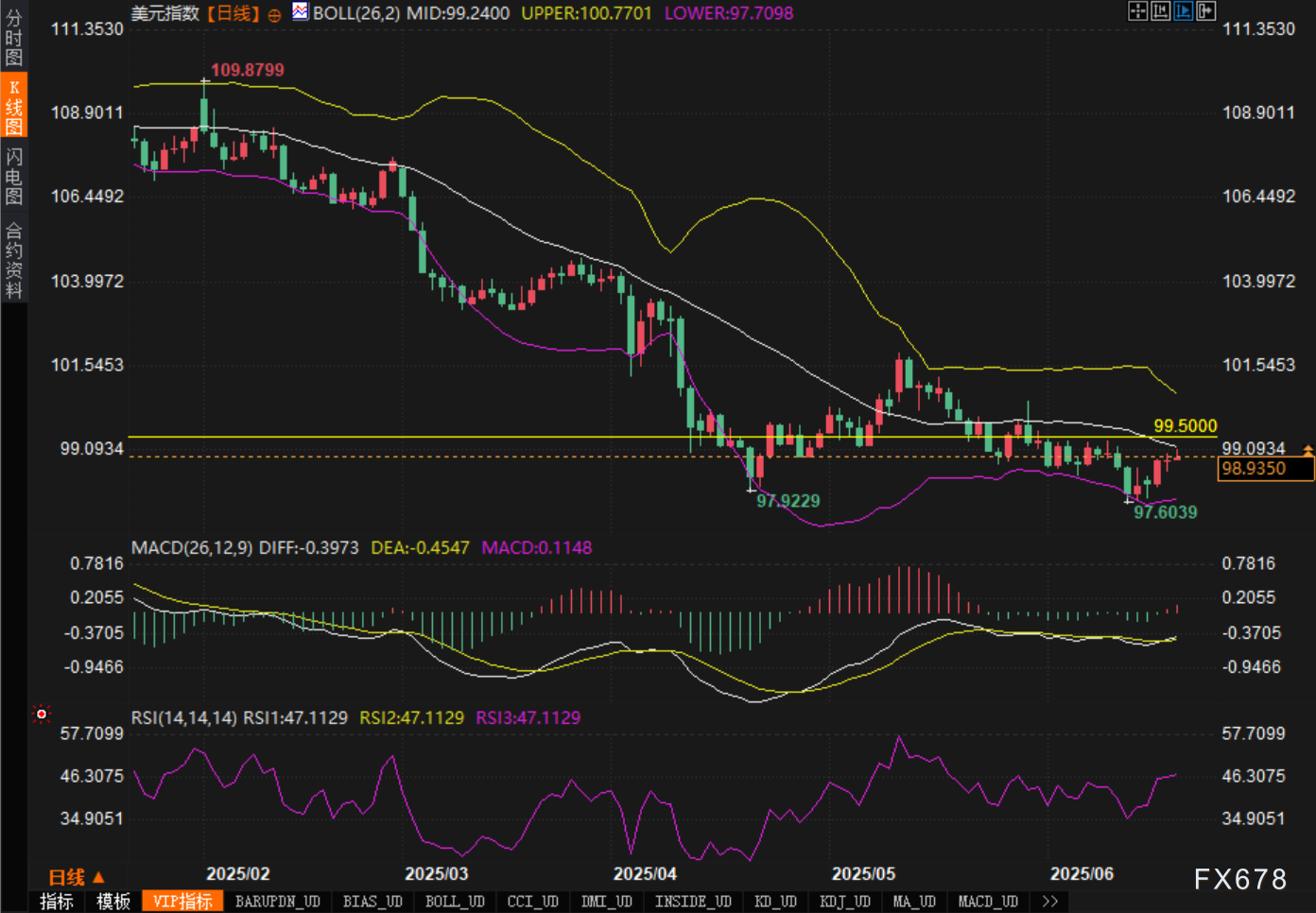This screenshot has height=913, width=1316.
Task: Click the orange circle icon beside 日线
Action: [274, 14]
